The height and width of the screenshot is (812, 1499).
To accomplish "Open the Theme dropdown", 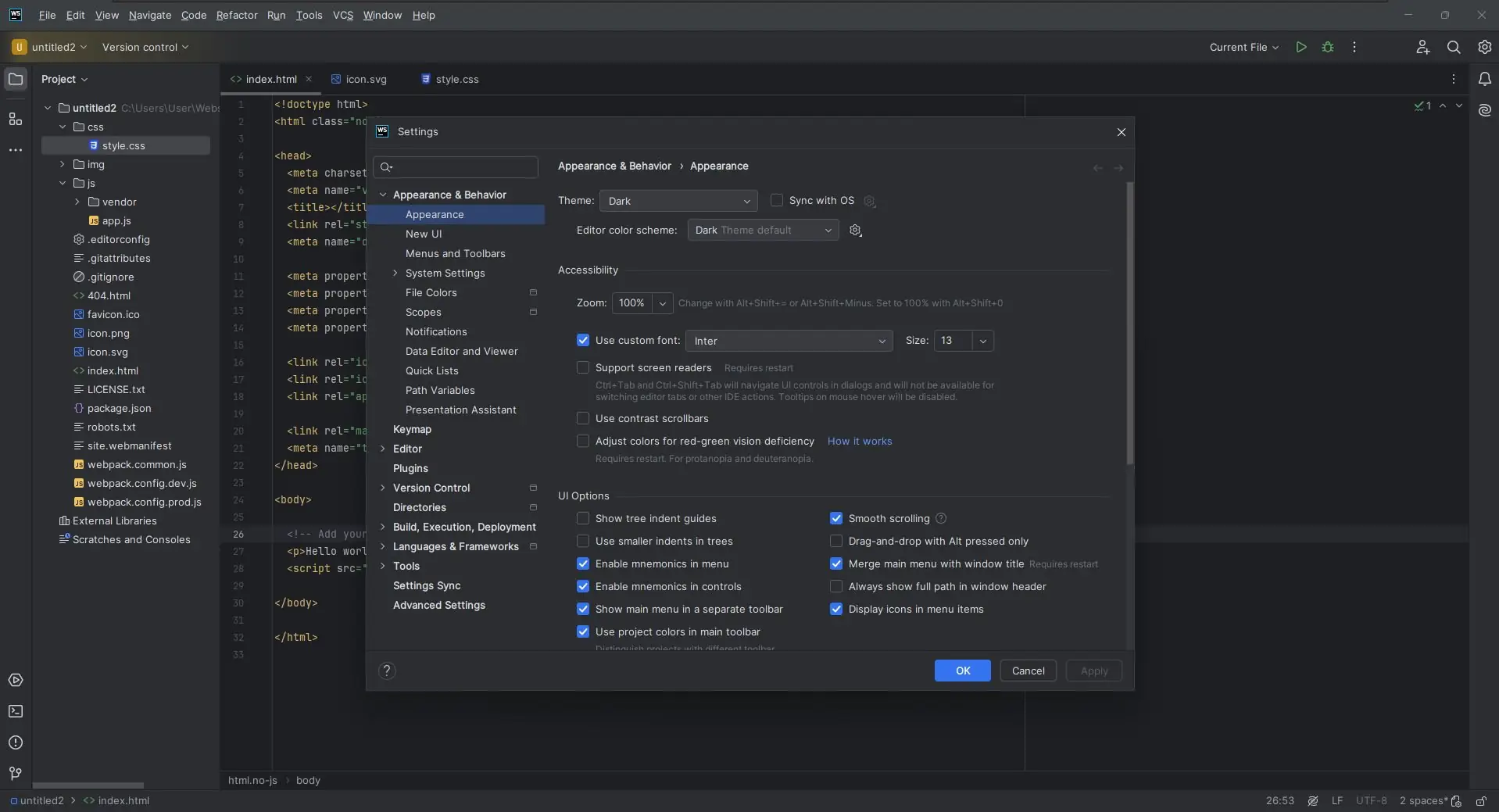I will click(678, 201).
